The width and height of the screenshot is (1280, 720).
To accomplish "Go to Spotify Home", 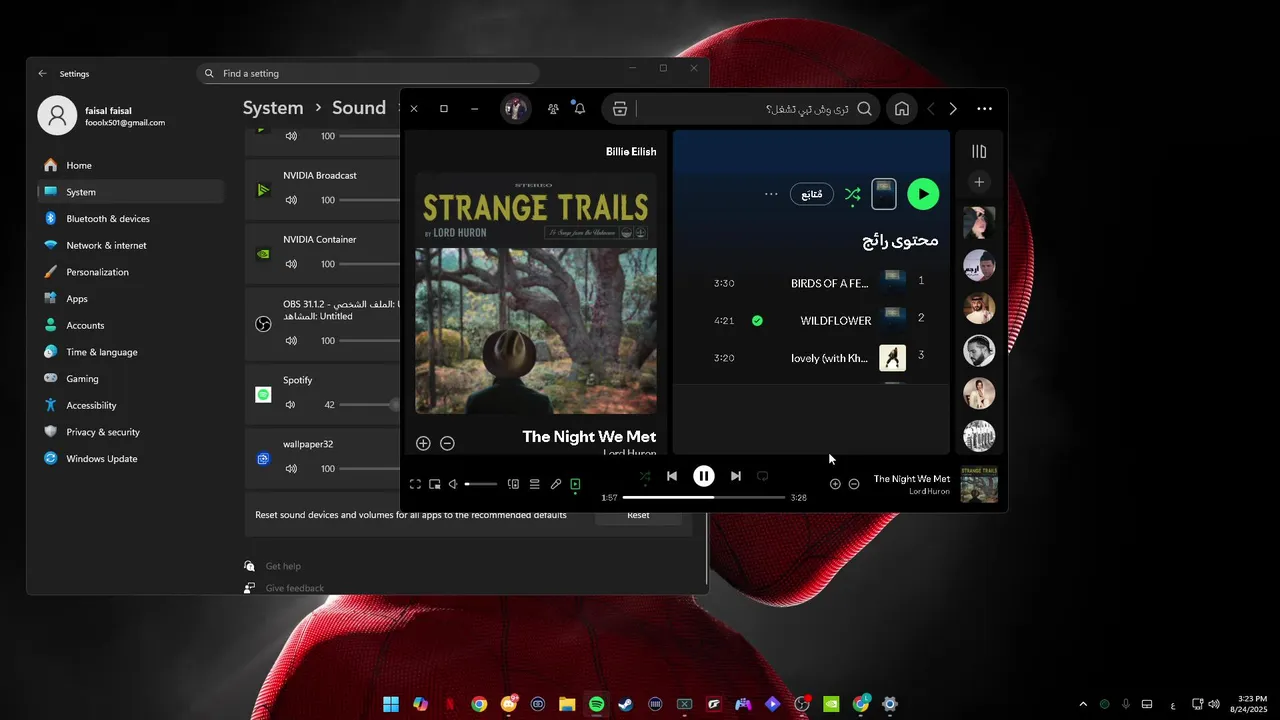I will tap(902, 109).
